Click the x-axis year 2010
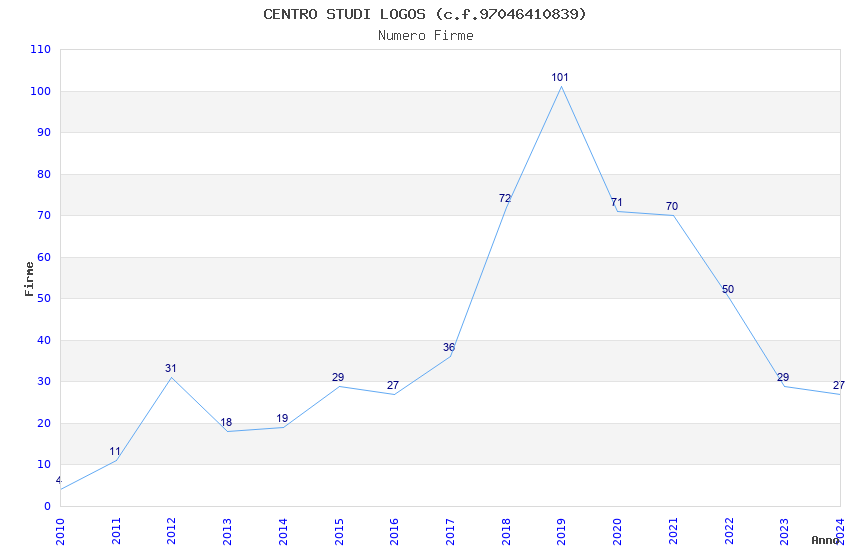This screenshot has height=550, width=850. point(60,532)
